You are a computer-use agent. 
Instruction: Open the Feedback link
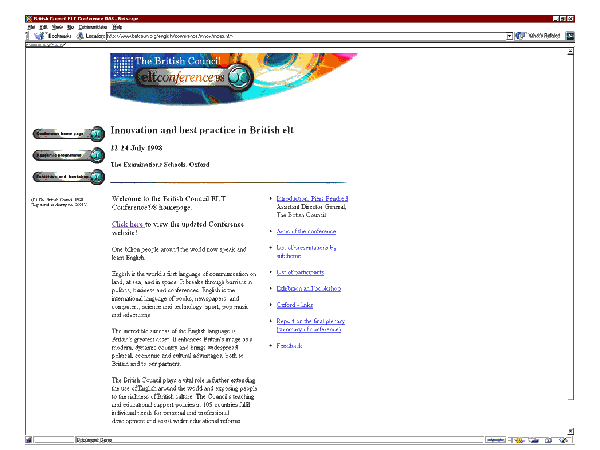coord(289,346)
